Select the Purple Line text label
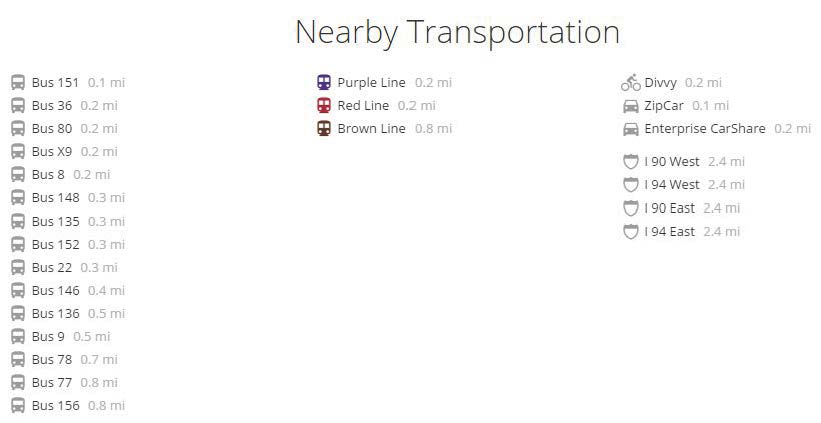The image size is (821, 423). [371, 82]
